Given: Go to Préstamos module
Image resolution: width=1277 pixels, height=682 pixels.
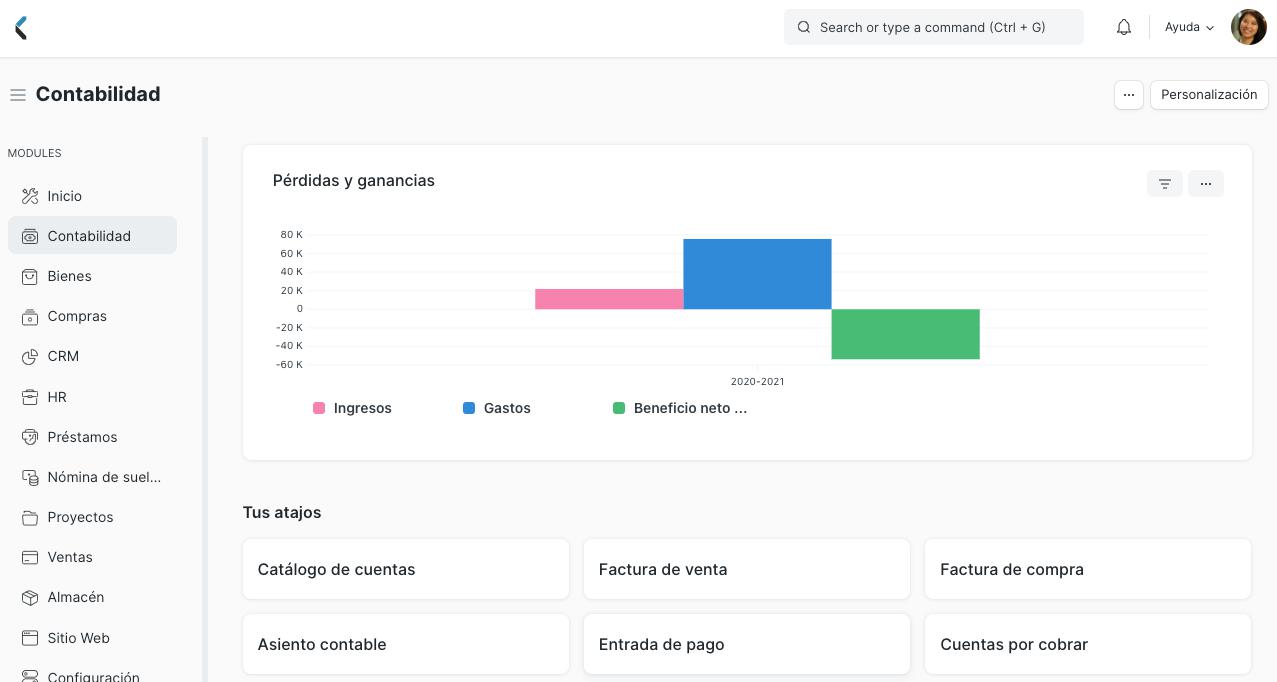Looking at the screenshot, I should click(x=92, y=437).
